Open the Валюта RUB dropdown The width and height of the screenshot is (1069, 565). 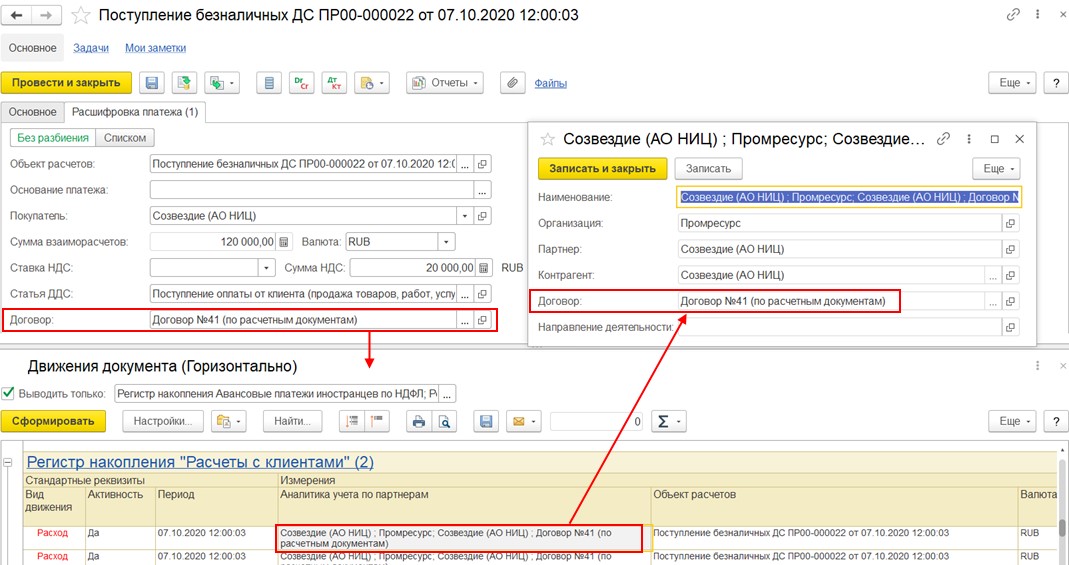(445, 241)
